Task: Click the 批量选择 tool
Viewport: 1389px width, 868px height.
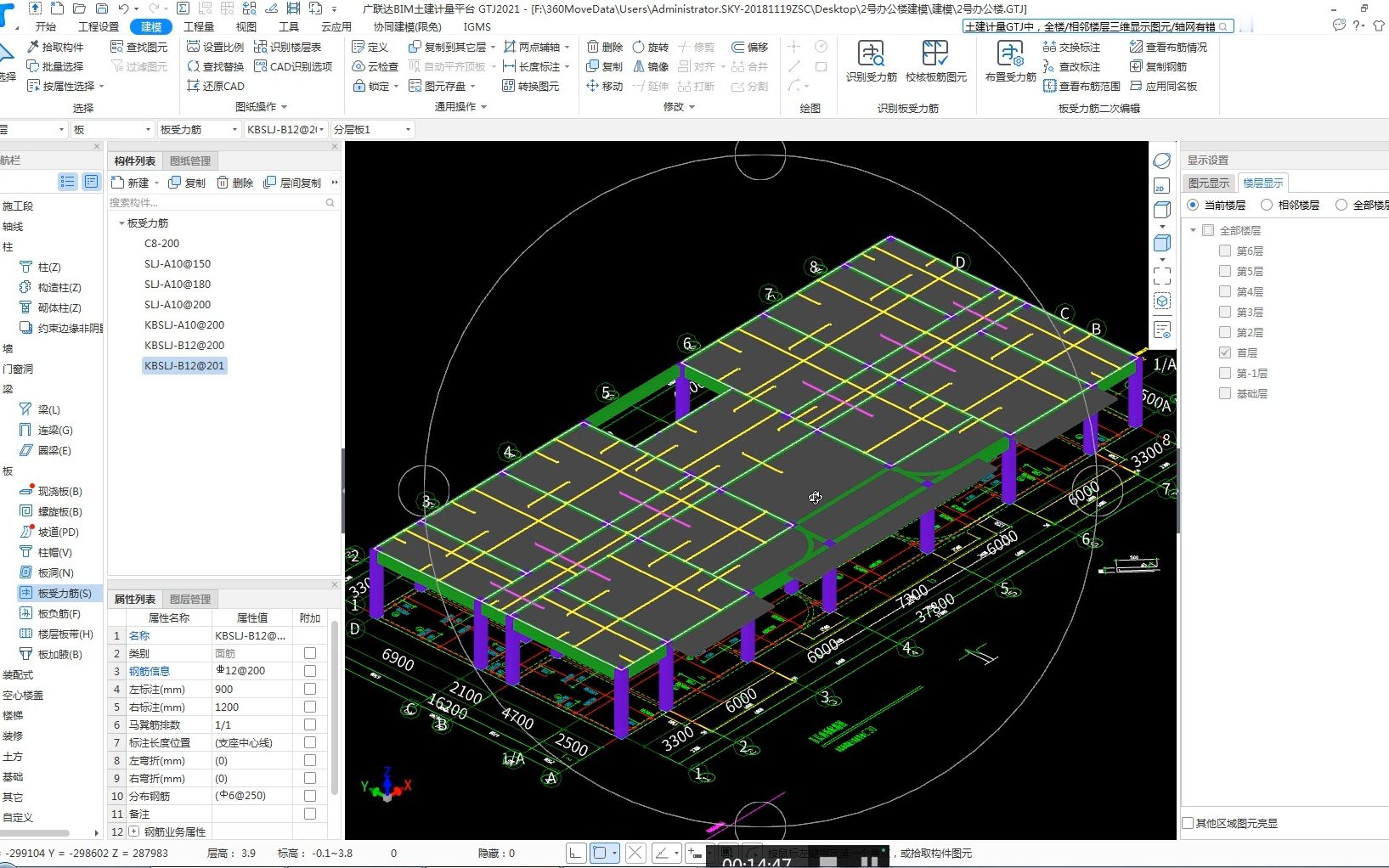Action: [x=55, y=66]
